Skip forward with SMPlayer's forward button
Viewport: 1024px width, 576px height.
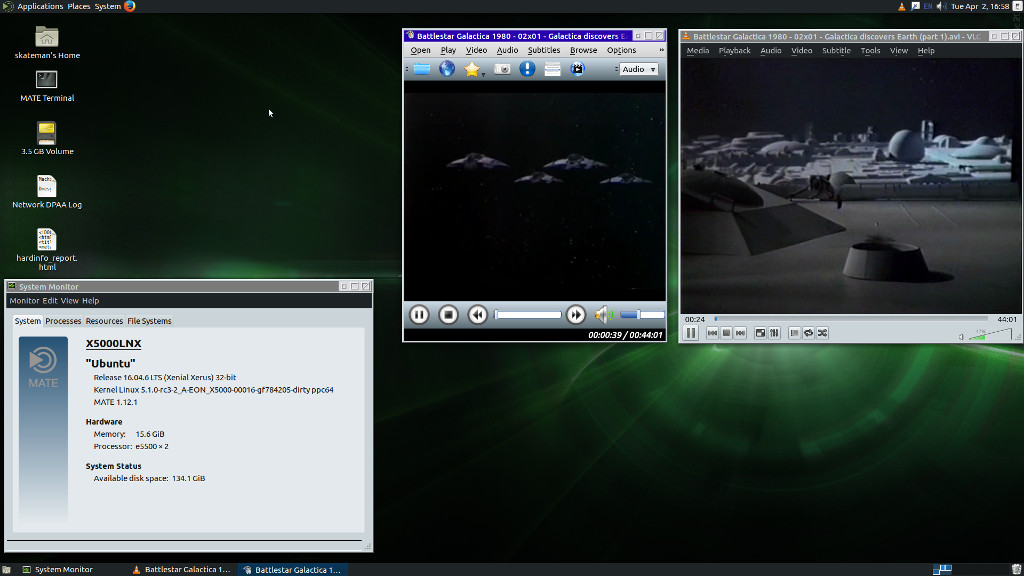point(575,315)
